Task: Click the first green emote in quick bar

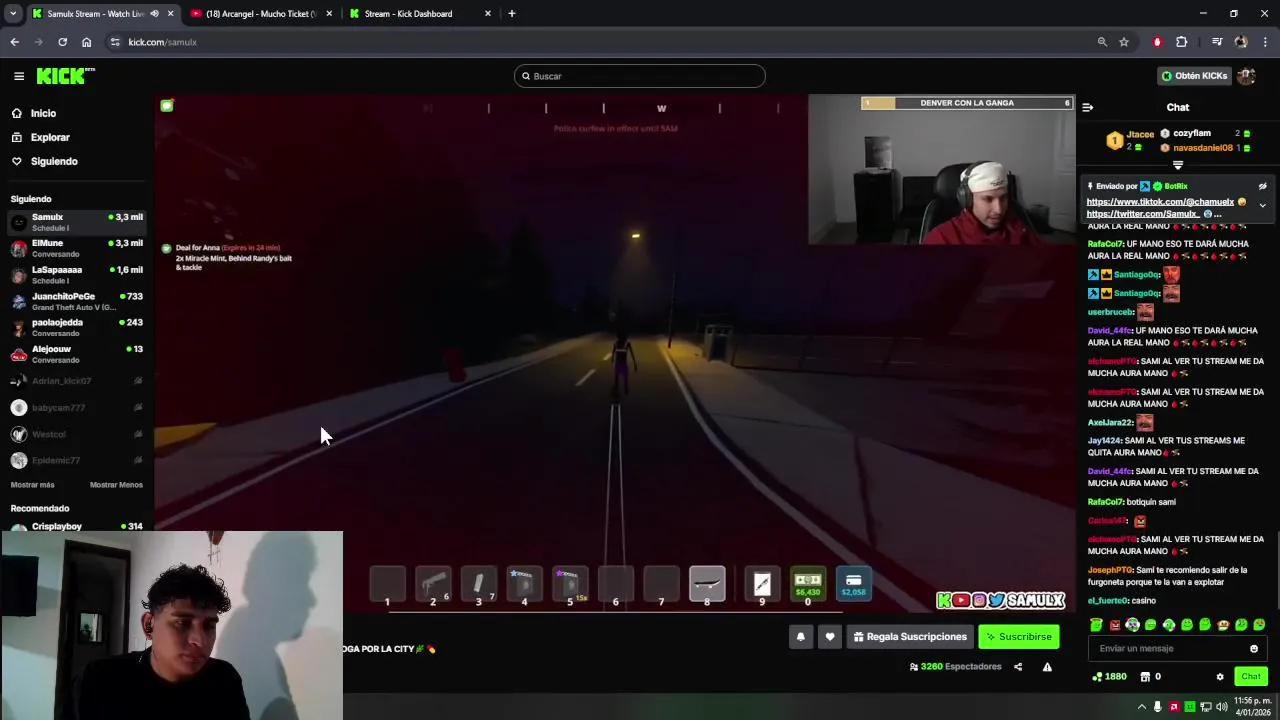Action: [1097, 625]
